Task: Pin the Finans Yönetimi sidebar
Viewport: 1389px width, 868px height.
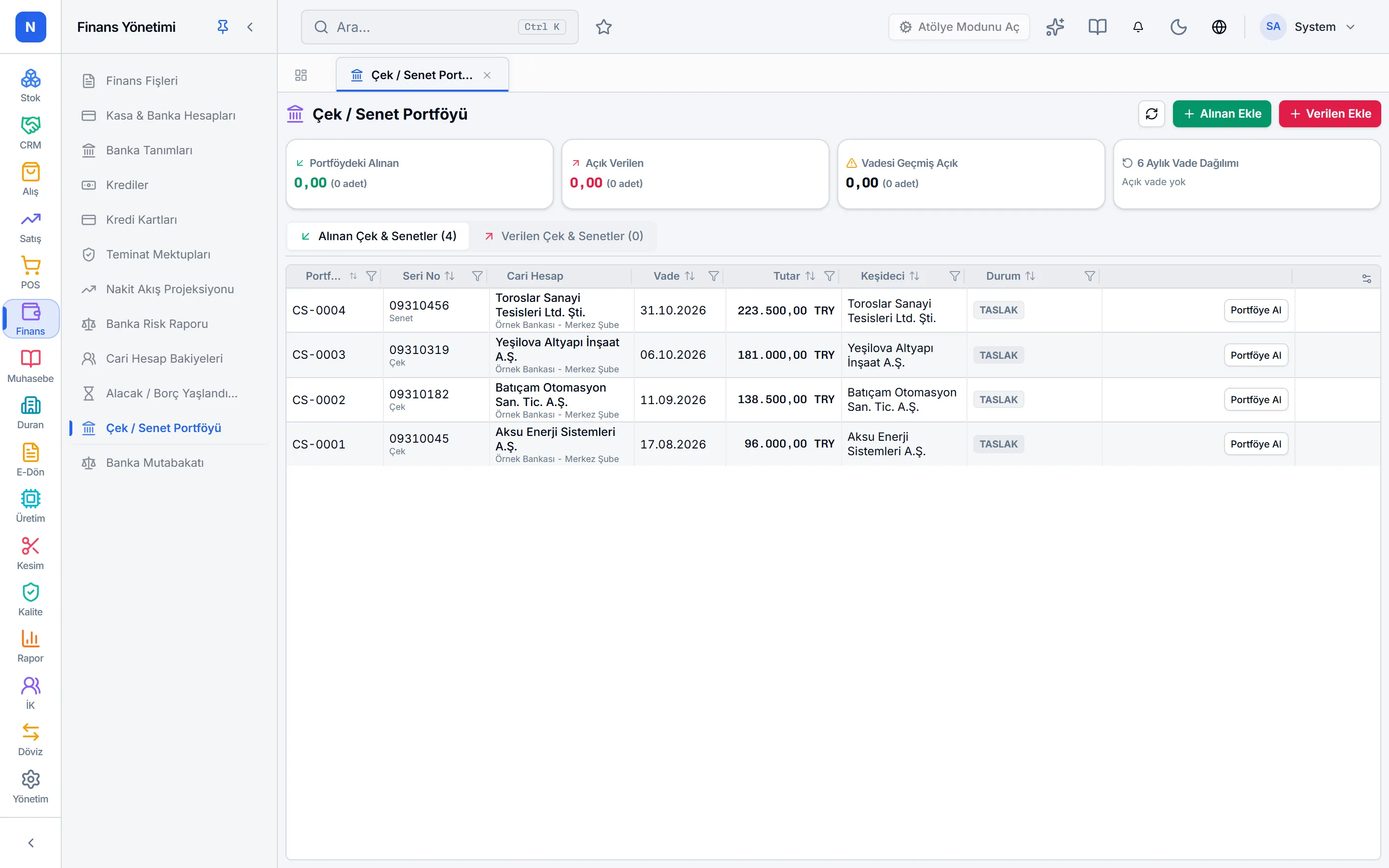Action: 223,27
